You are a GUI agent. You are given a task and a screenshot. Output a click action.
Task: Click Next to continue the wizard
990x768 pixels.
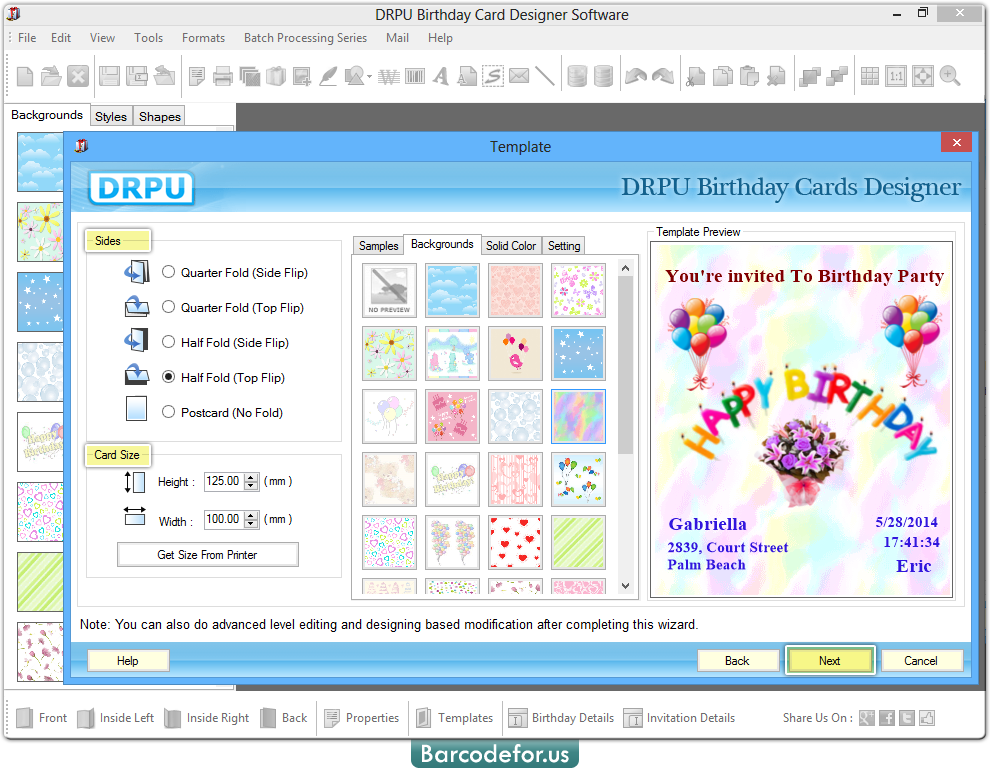click(829, 660)
